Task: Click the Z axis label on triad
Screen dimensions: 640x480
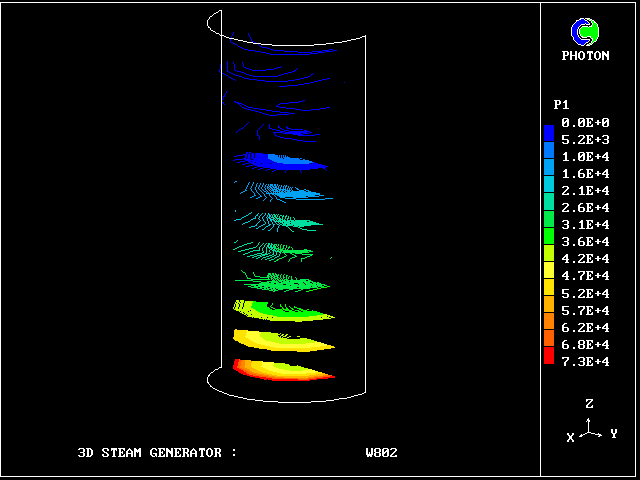Action: click(590, 404)
